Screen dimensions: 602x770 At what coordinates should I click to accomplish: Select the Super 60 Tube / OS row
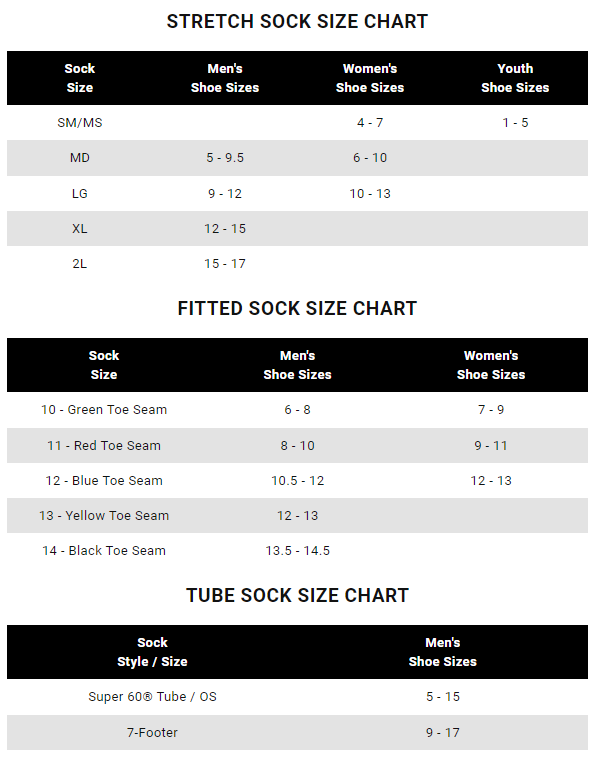click(152, 697)
